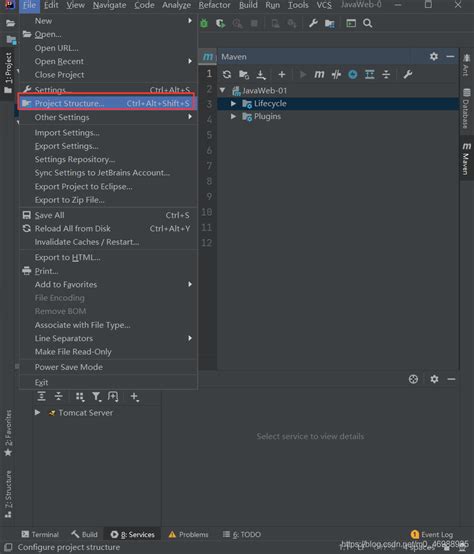The height and width of the screenshot is (554, 474).
Task: Expand the Tomcat Server service node
Action: (x=37, y=412)
